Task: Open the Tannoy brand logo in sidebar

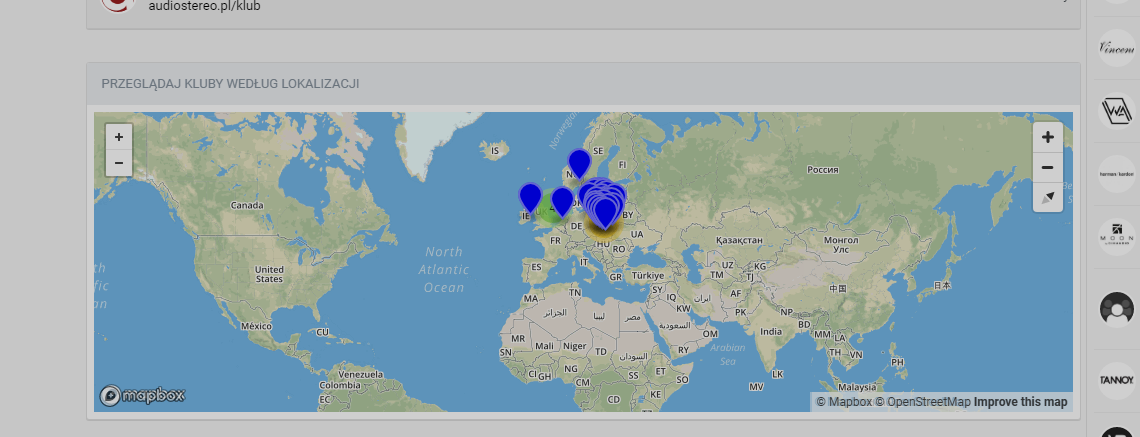Action: 1116,381
